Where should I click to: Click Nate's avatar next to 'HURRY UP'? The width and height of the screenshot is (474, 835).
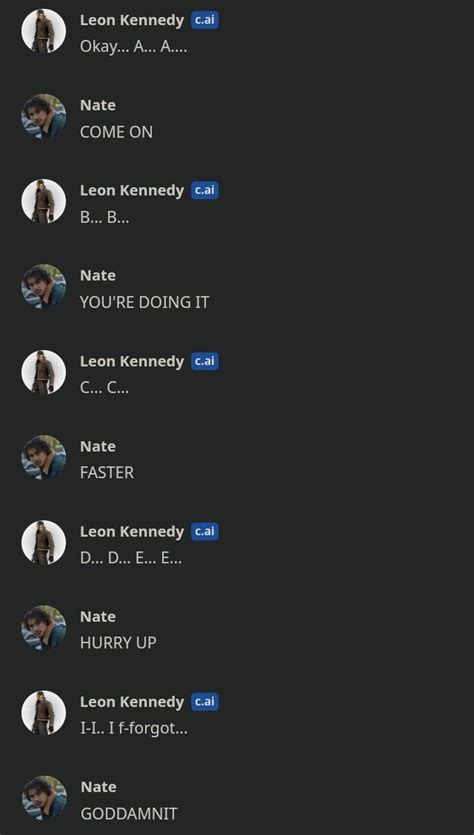(x=44, y=627)
